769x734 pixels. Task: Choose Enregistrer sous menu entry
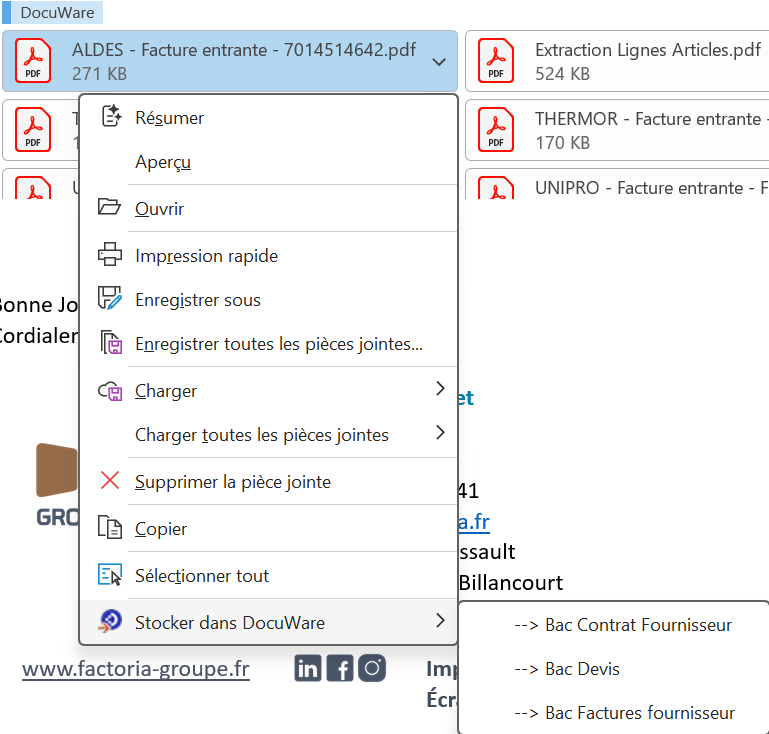click(269, 300)
